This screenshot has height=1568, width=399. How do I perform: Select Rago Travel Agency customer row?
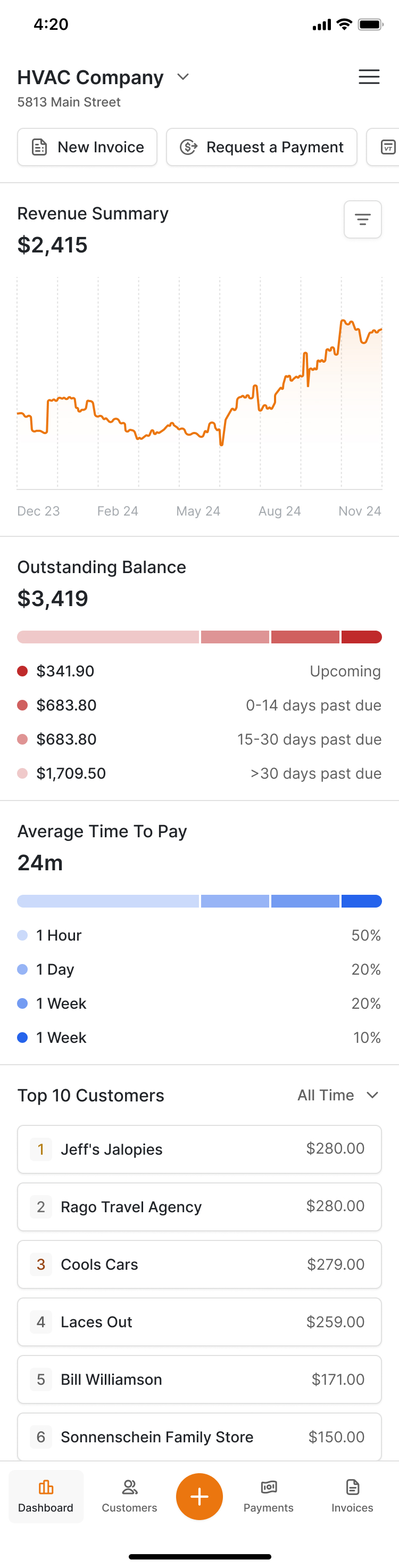199,1206
